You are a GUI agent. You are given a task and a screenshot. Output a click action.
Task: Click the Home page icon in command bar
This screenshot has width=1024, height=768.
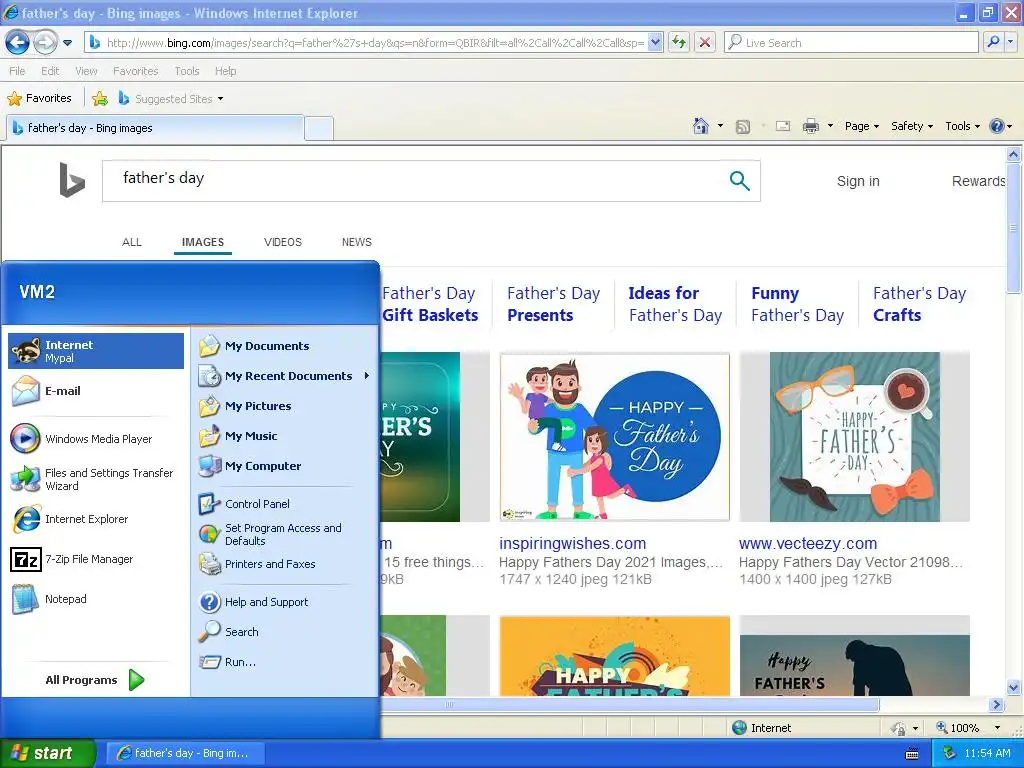(701, 126)
